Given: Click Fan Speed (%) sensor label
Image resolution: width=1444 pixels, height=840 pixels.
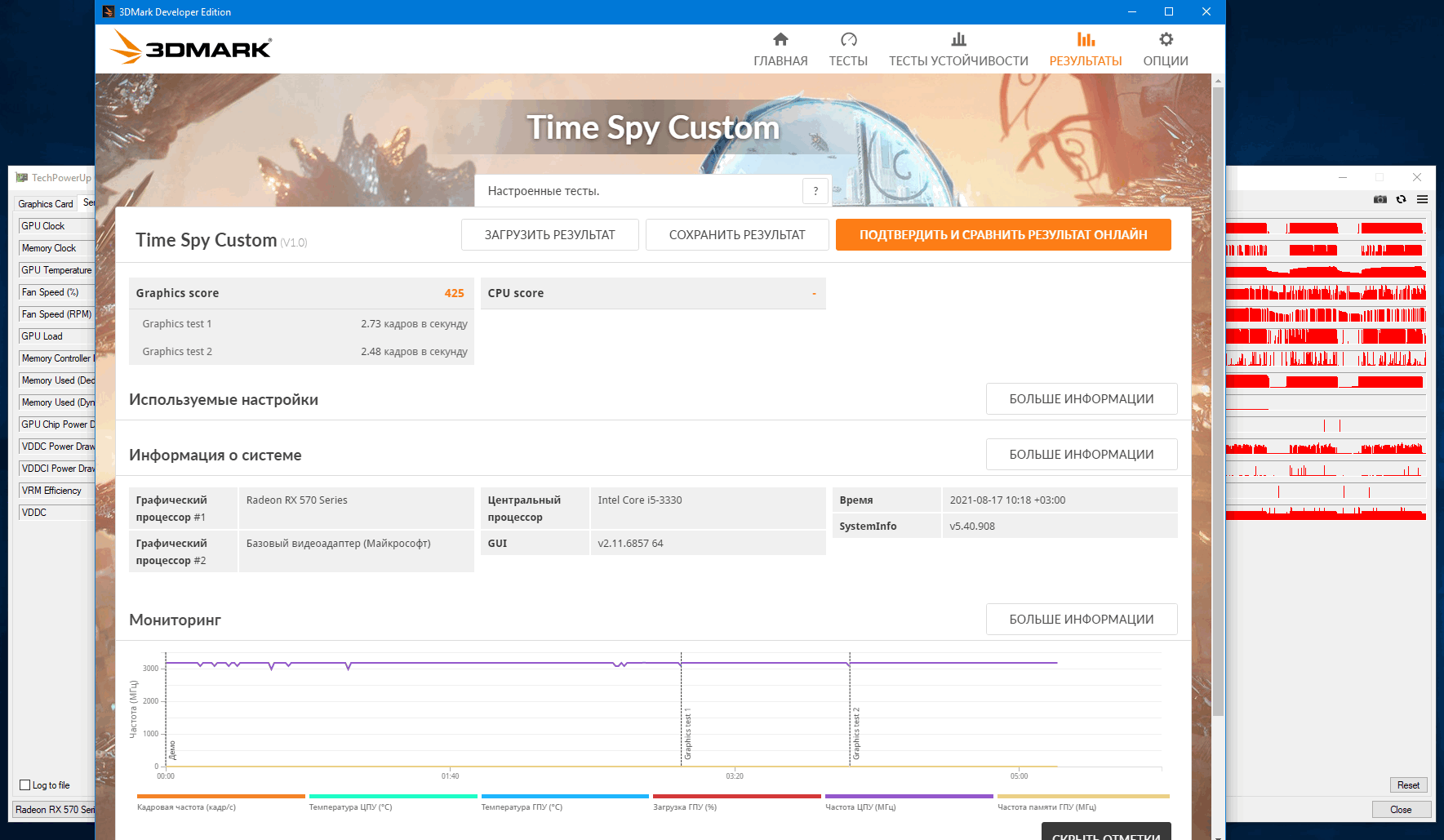Looking at the screenshot, I should 56,292.
